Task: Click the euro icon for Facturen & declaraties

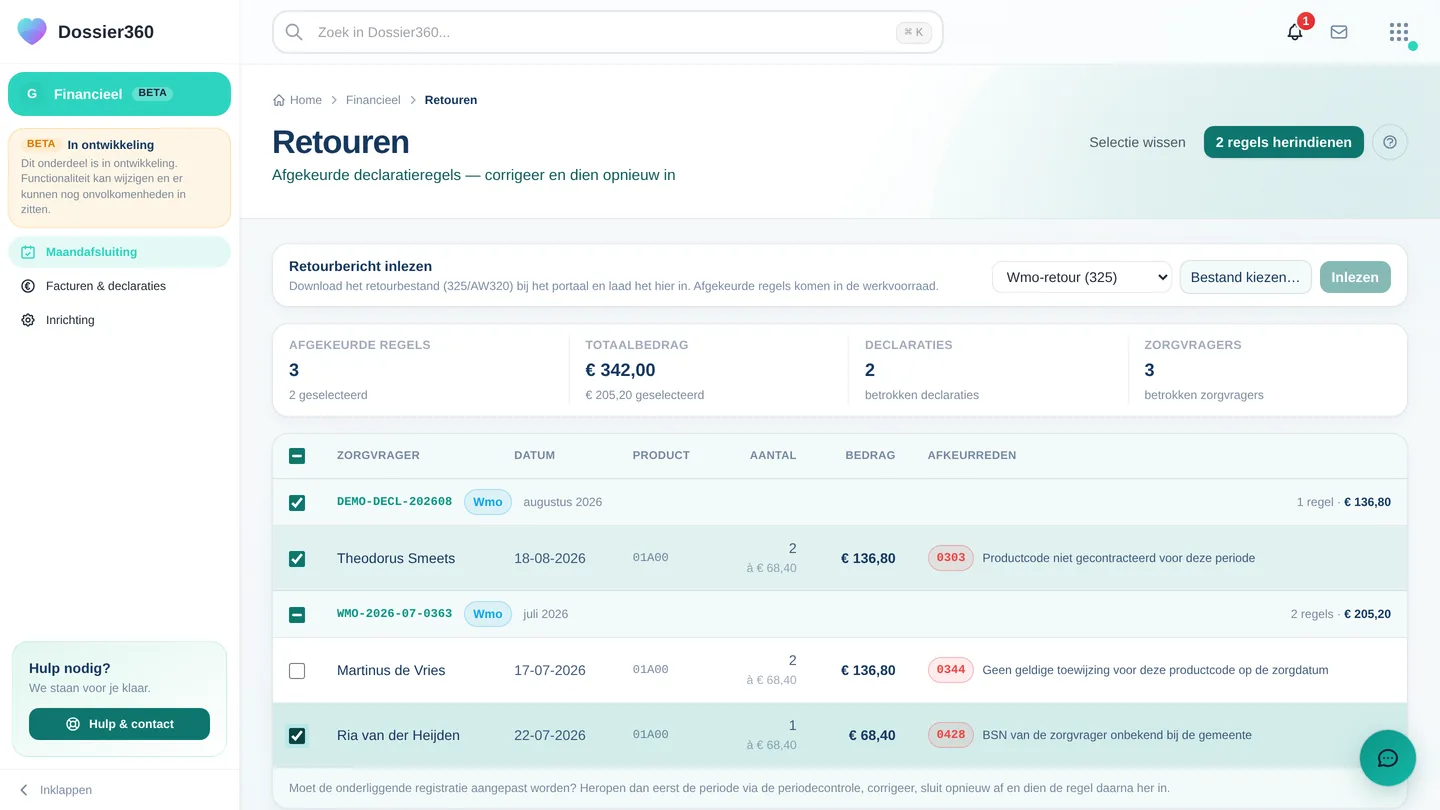Action: (28, 286)
